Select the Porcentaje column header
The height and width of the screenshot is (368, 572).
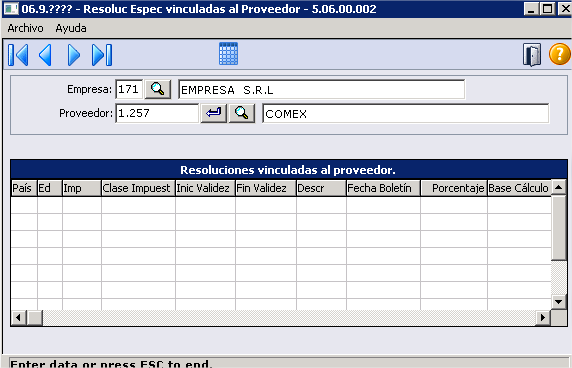click(x=454, y=188)
